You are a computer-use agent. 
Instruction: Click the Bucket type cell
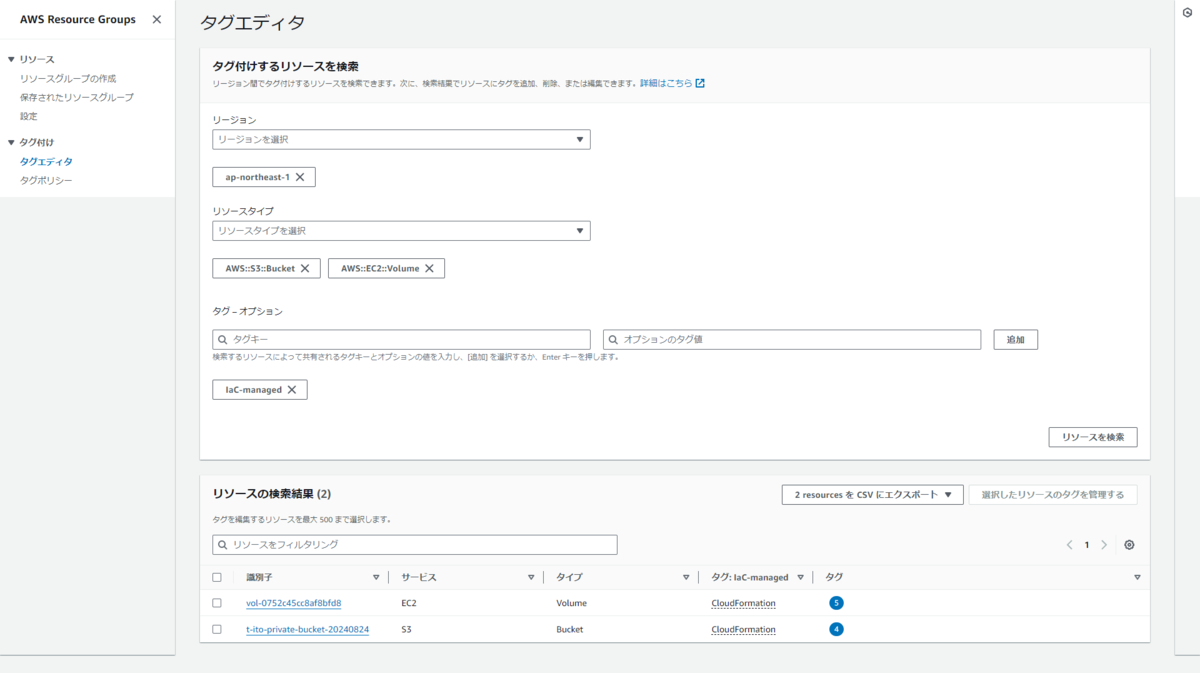569,629
